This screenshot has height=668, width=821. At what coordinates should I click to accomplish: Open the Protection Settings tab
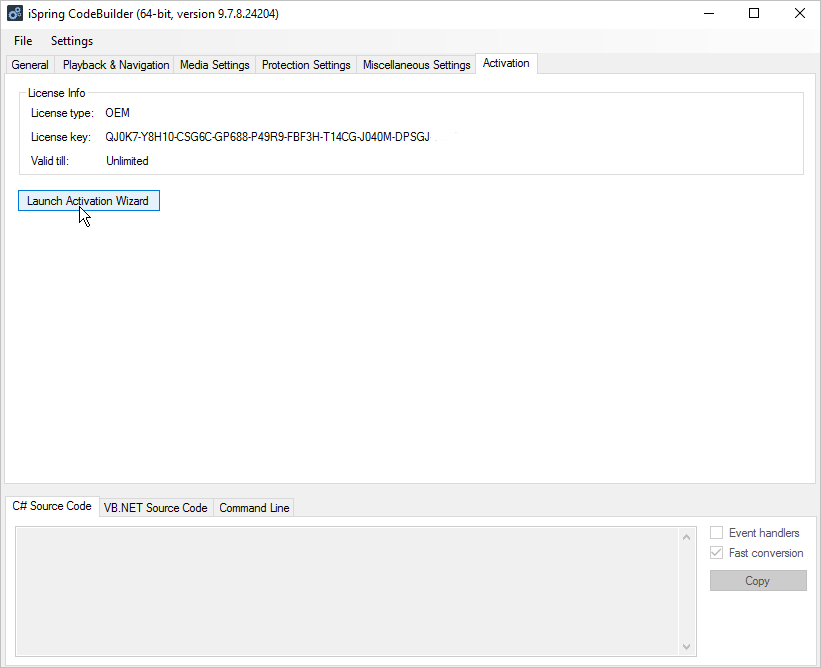(306, 65)
